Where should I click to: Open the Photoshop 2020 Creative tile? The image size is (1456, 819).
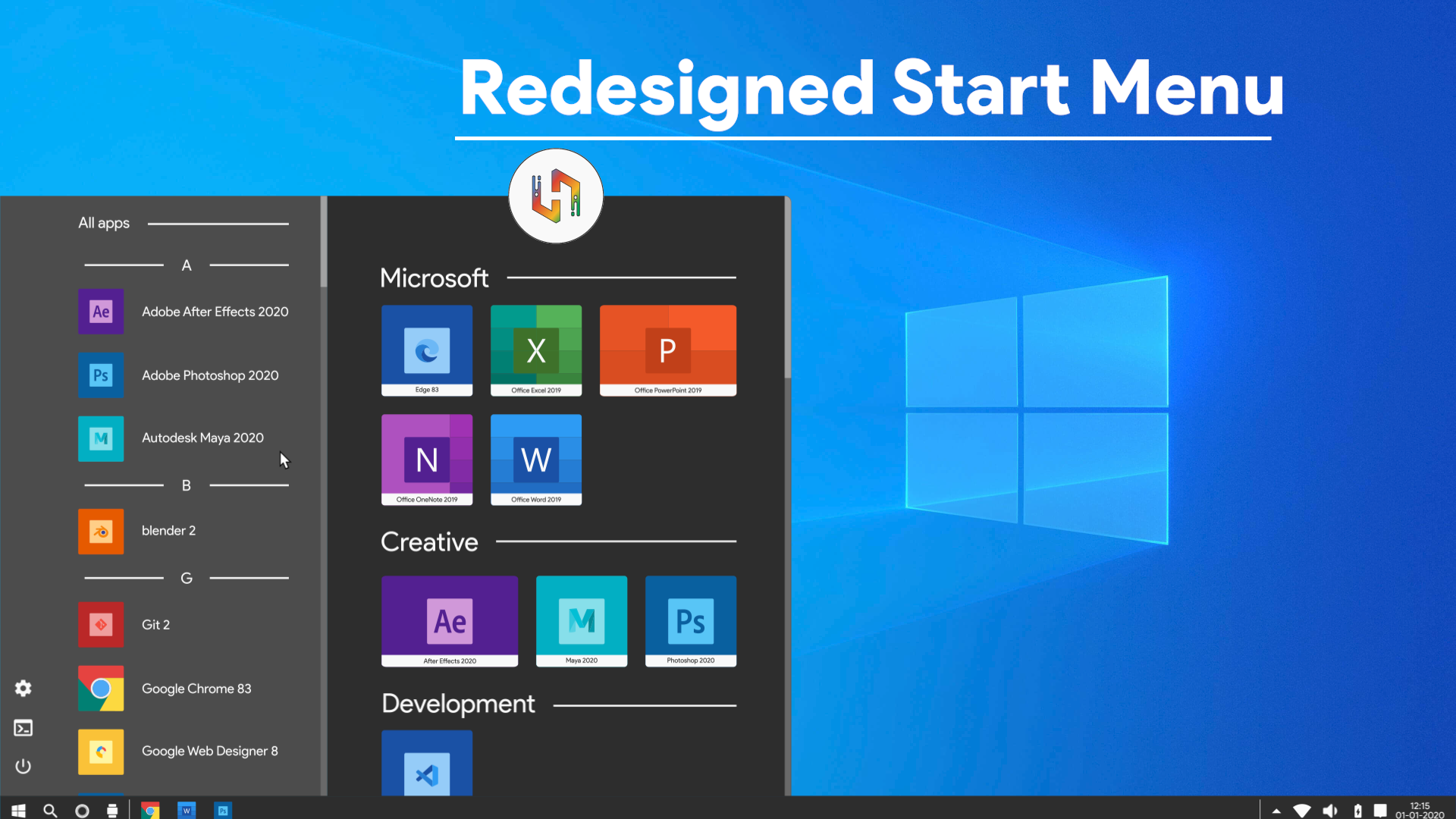coord(691,621)
